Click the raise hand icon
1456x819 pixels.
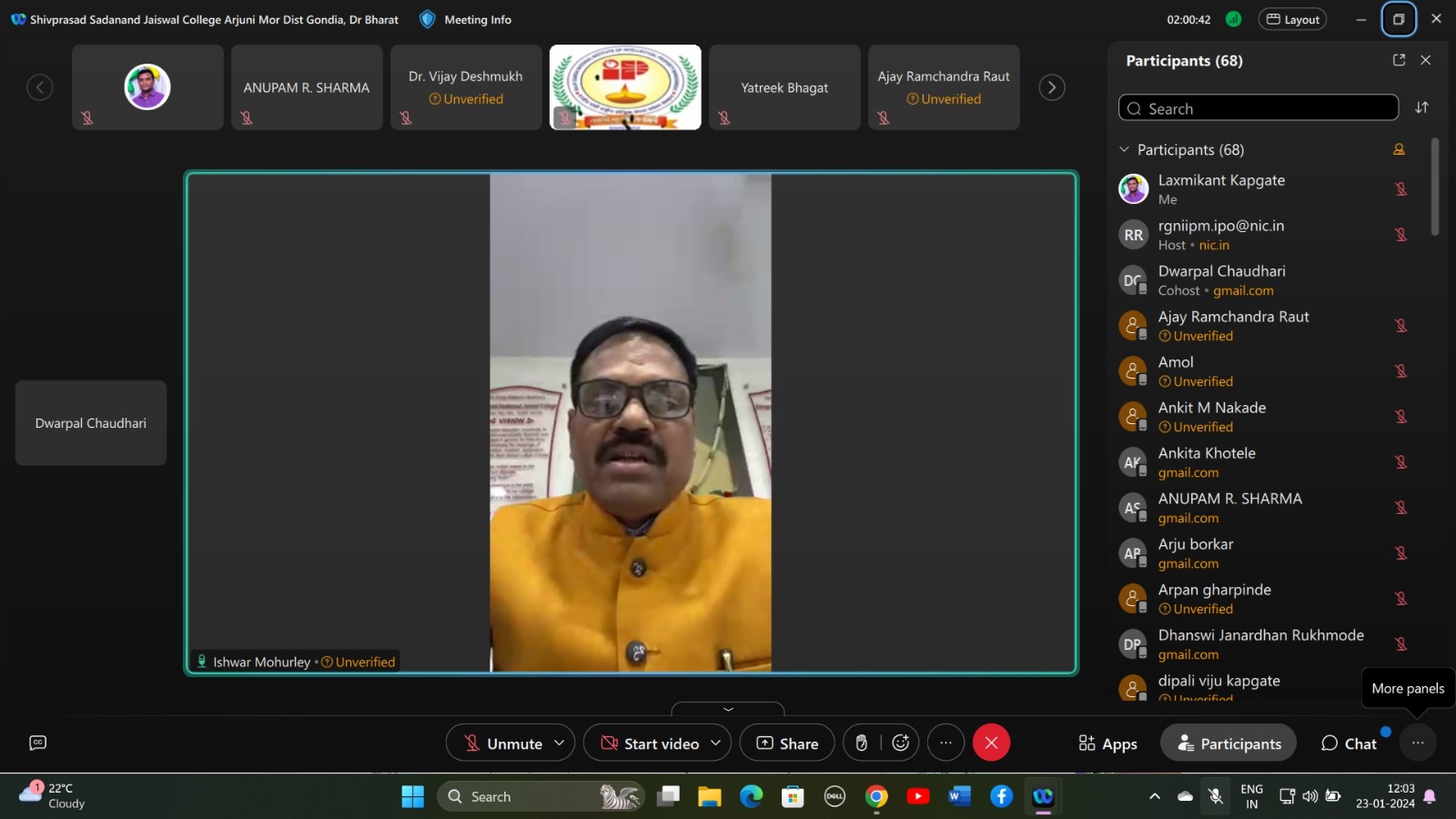[x=861, y=743]
